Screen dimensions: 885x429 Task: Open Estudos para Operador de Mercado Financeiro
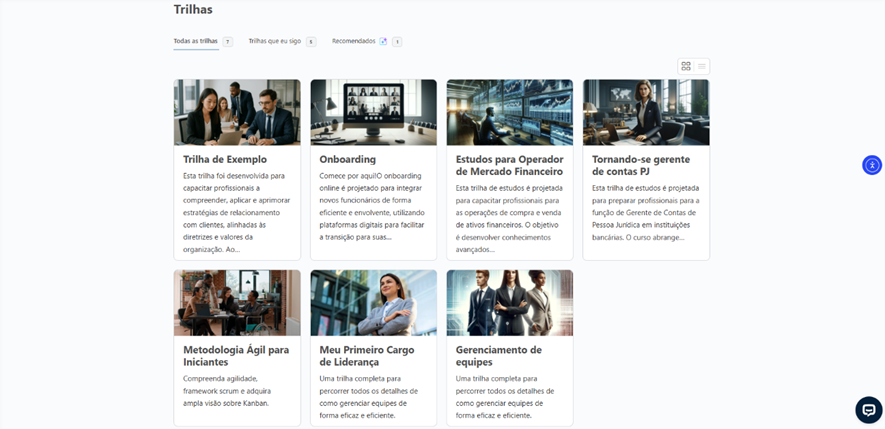(509, 165)
